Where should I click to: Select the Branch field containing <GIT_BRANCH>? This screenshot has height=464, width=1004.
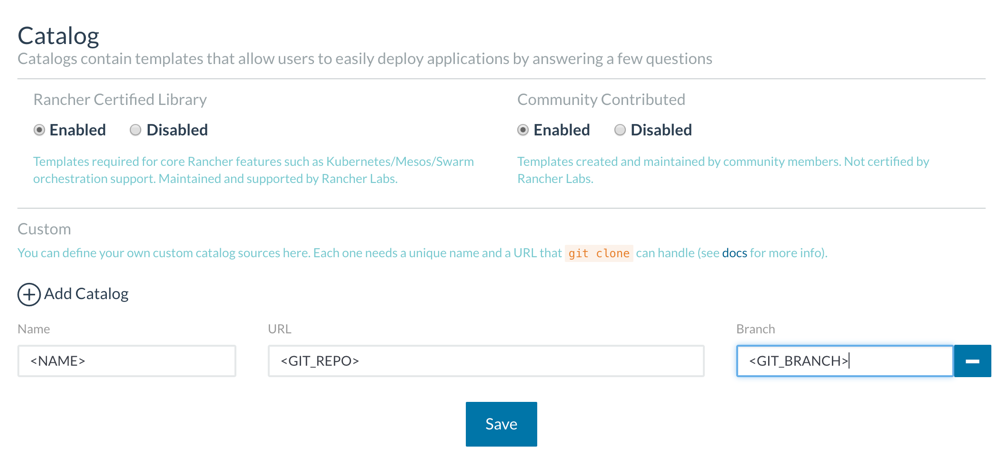[845, 361]
